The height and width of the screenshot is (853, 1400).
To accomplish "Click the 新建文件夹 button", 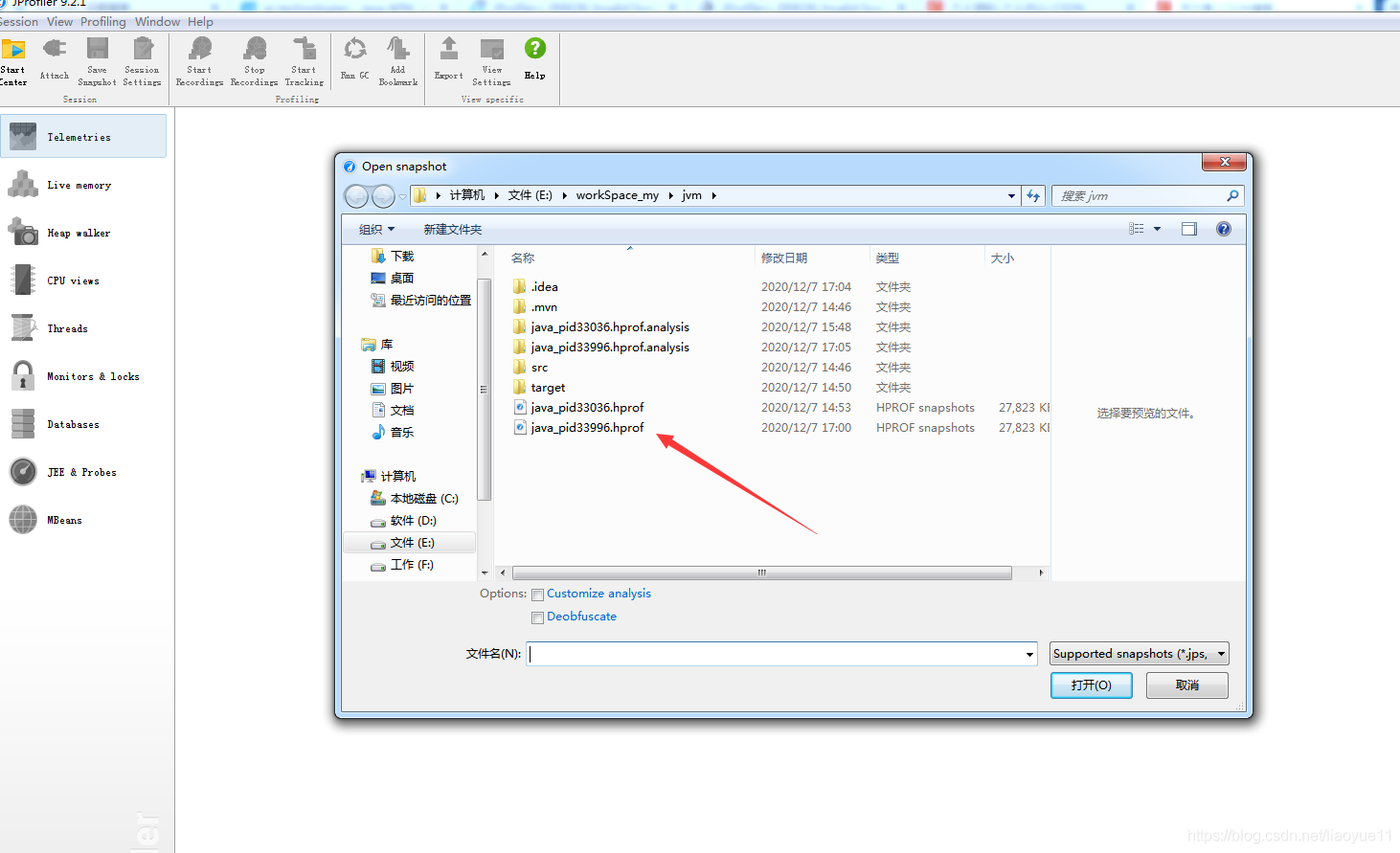I will pyautogui.click(x=453, y=230).
